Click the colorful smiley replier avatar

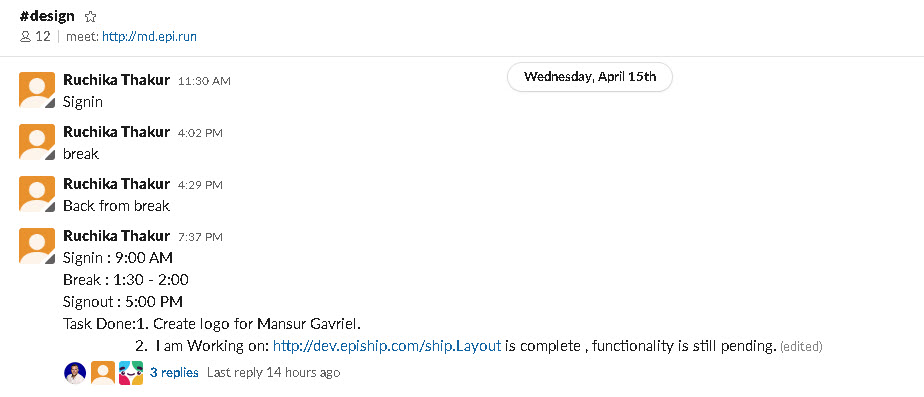point(131,373)
